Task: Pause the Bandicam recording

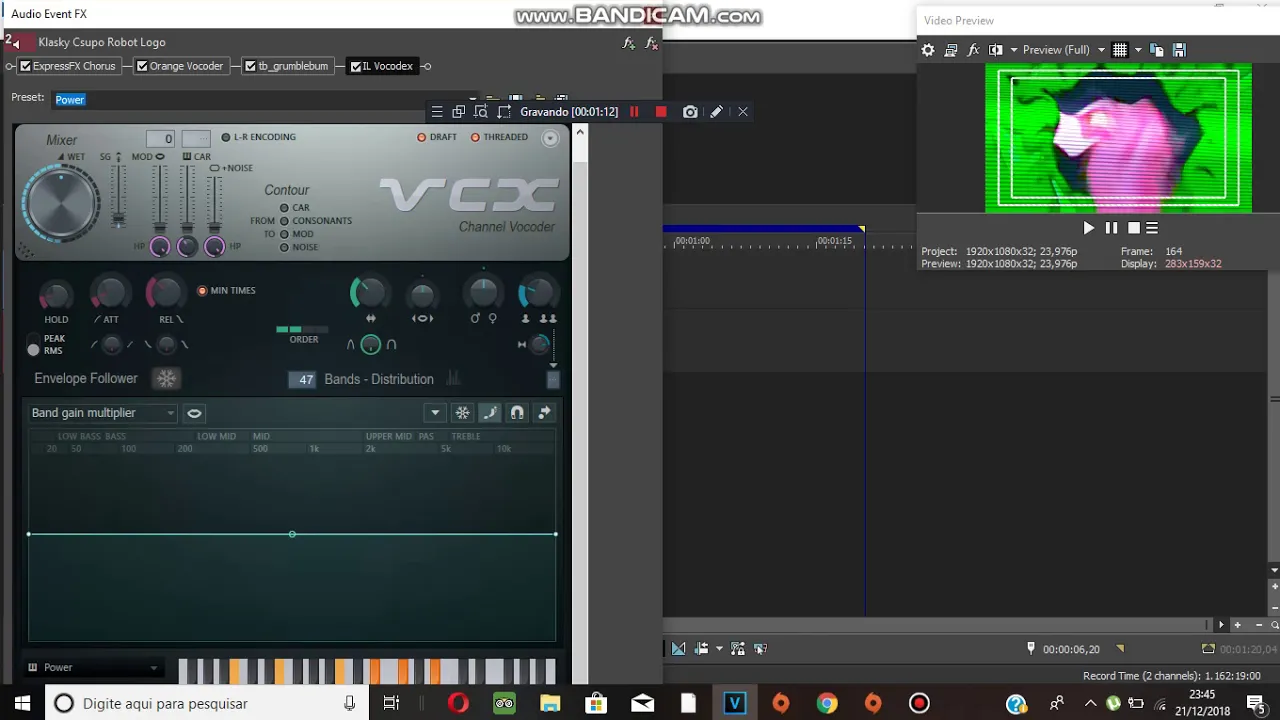Action: point(634,112)
